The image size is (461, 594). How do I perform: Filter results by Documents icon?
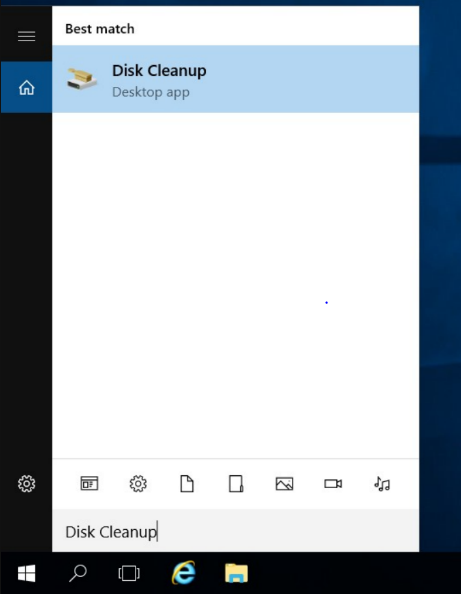coord(187,484)
